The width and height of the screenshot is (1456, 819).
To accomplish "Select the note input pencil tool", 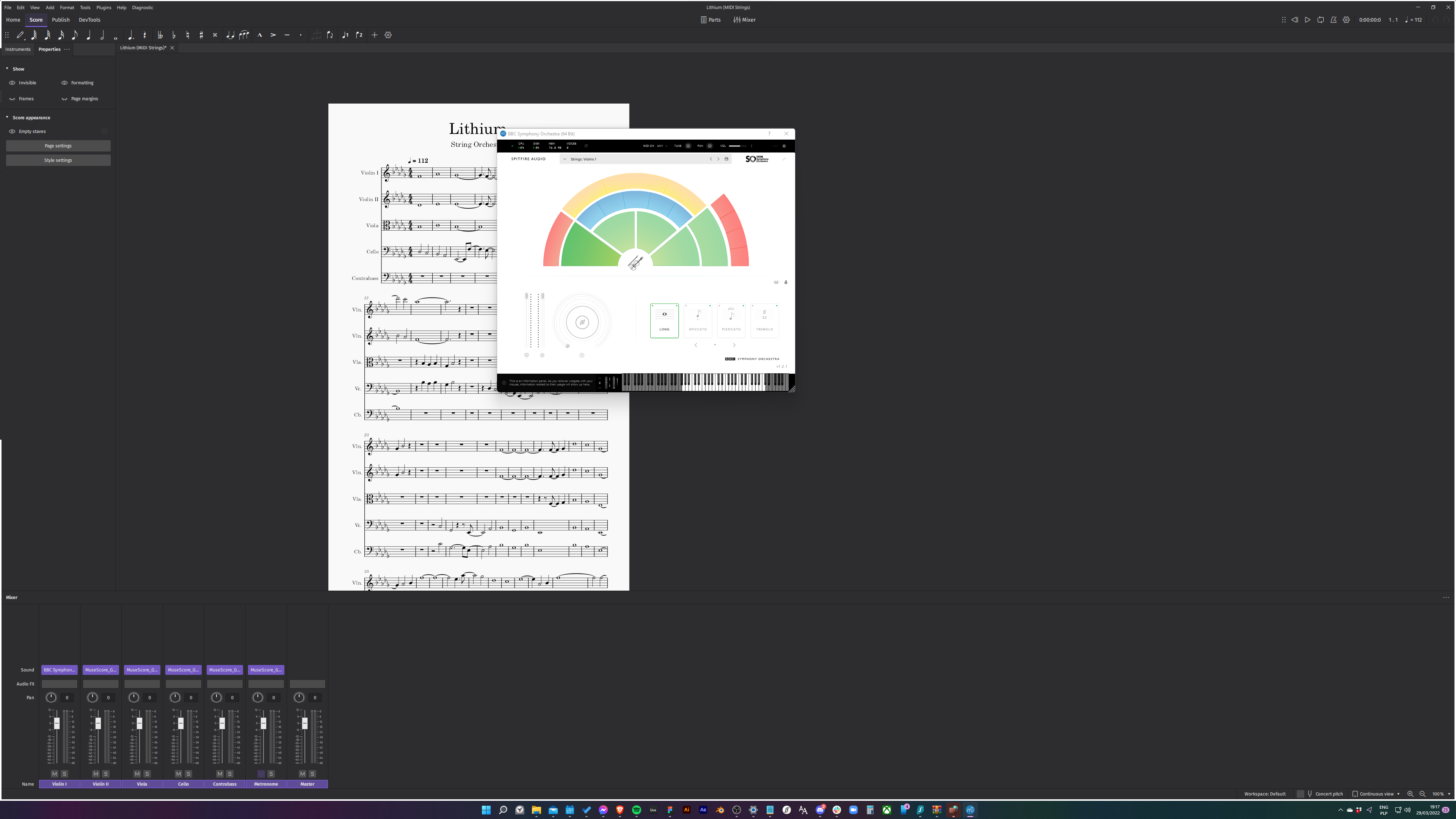I will pyautogui.click(x=20, y=35).
